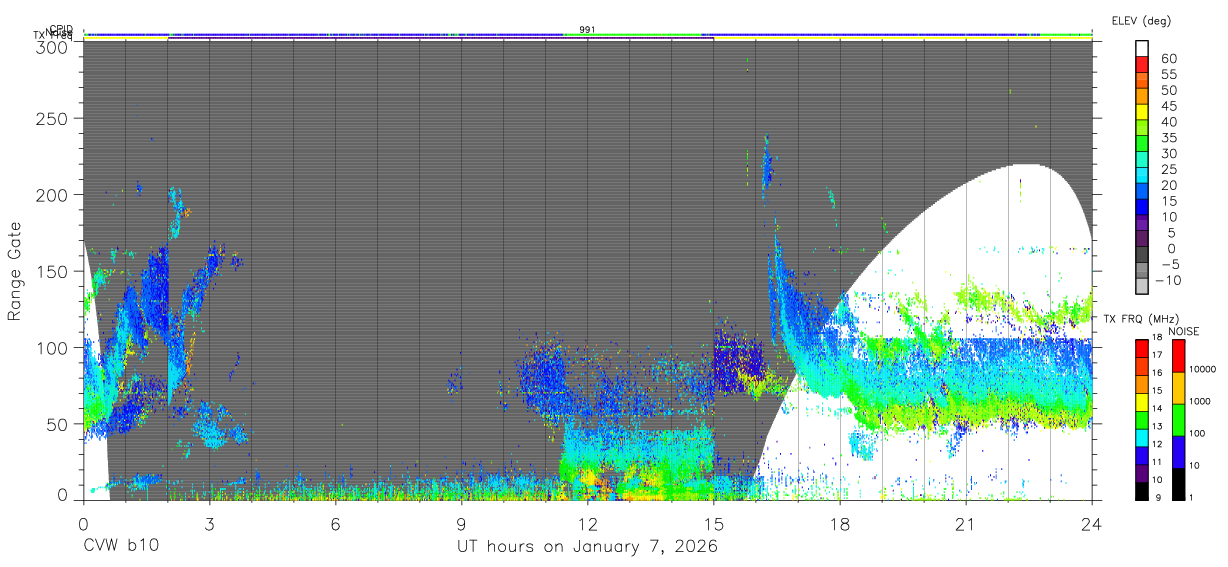1228x567 pixels.
Task: Click NOISE legend value 100
Action: 1197,433
